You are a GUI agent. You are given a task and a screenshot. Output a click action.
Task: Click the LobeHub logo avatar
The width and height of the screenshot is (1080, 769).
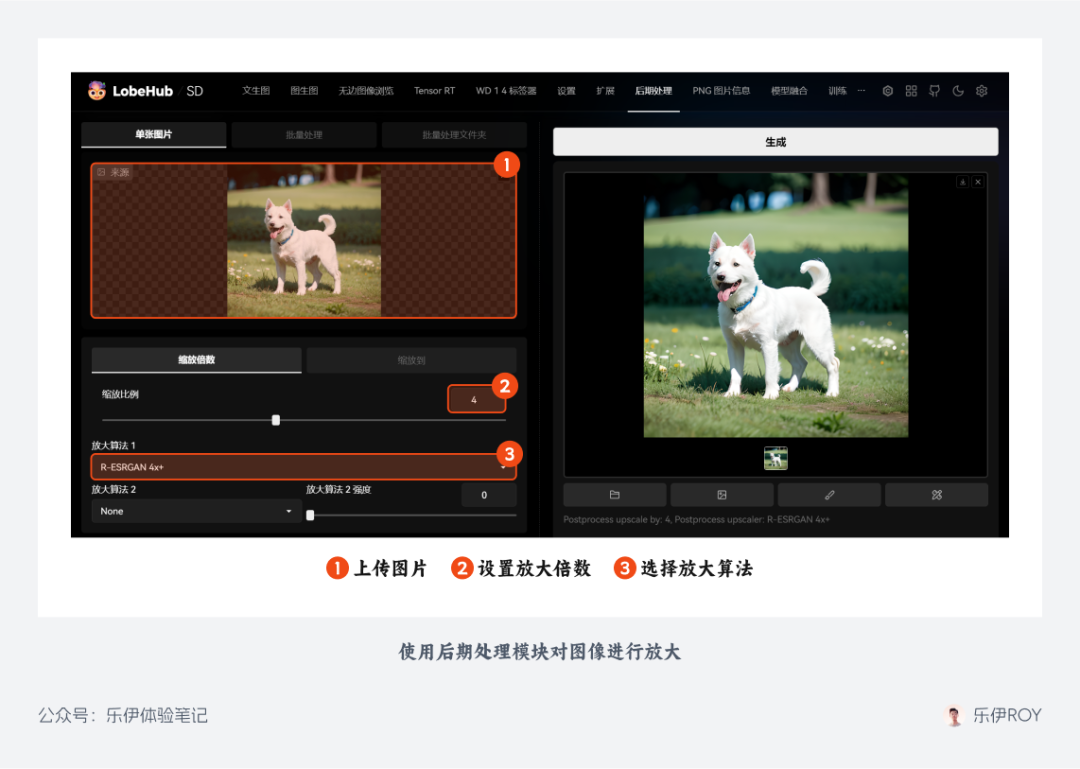click(97, 91)
